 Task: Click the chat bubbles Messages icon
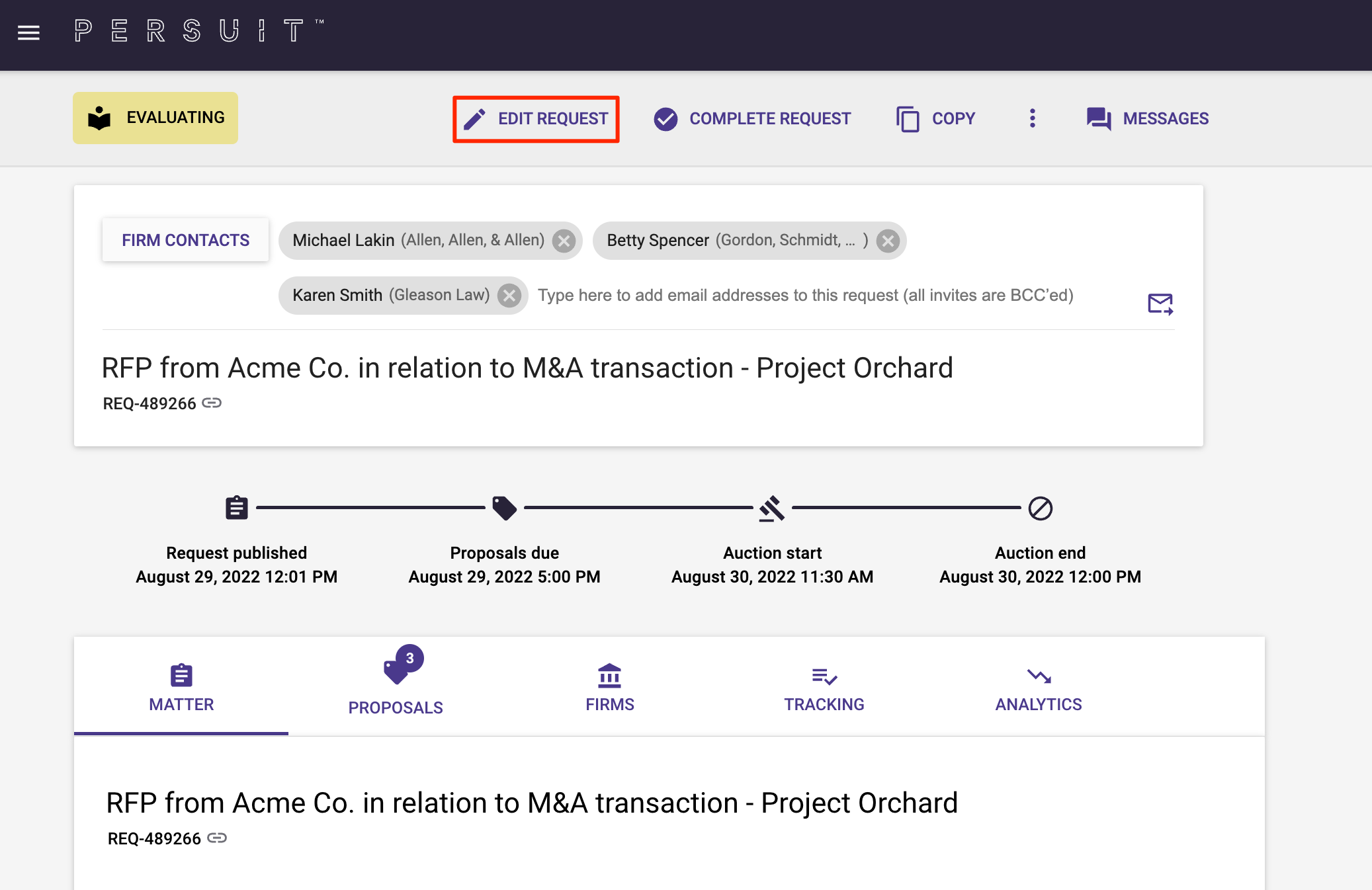[x=1099, y=119]
